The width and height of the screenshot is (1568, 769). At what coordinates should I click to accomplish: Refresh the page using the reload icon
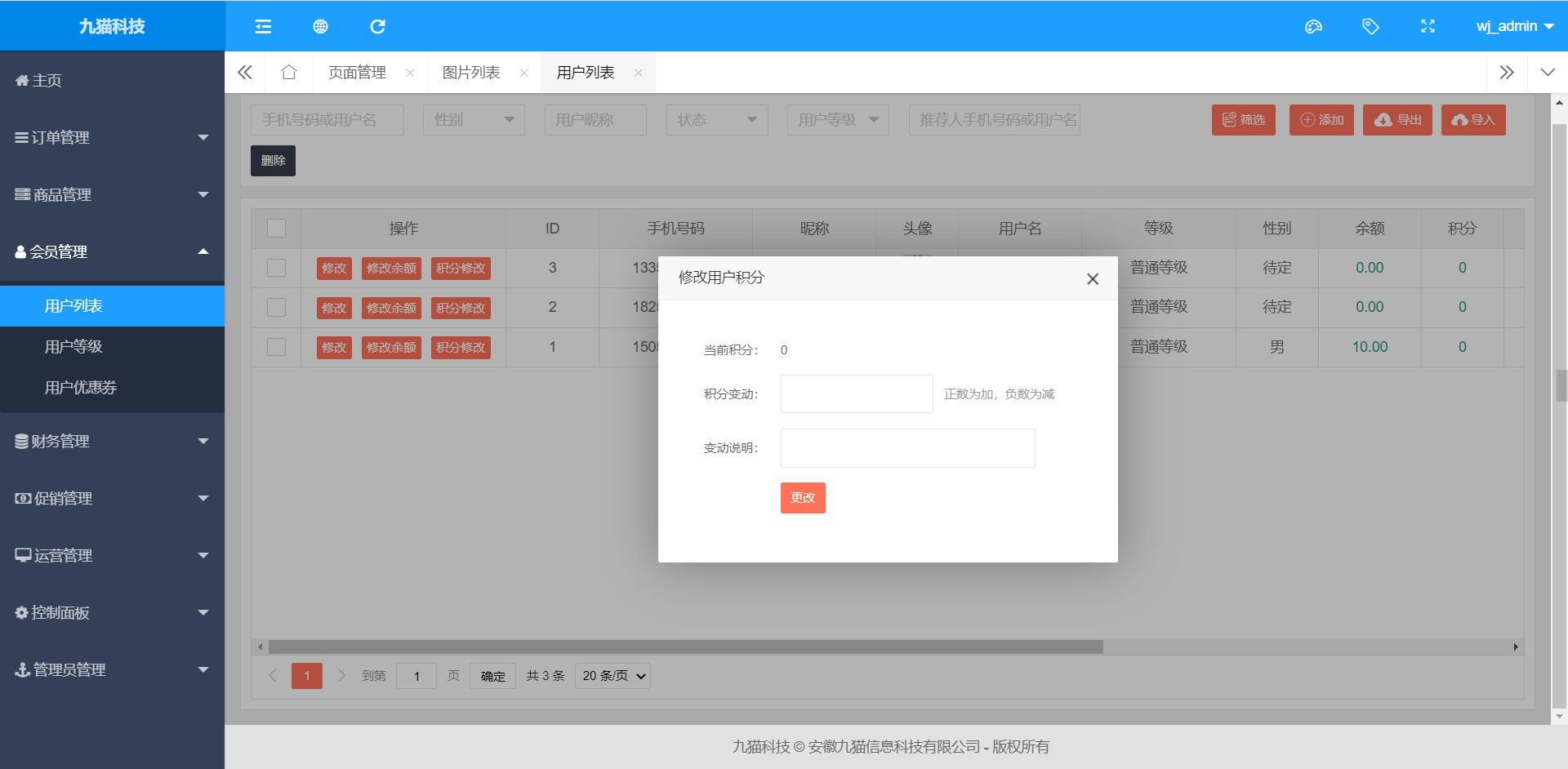pos(377,27)
